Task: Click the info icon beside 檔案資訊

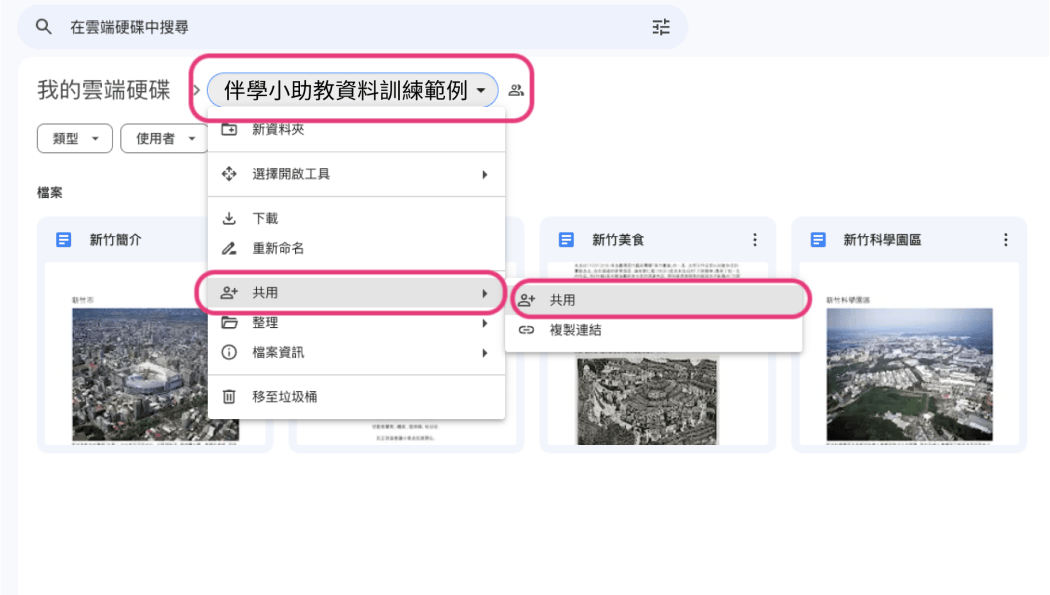Action: (229, 352)
